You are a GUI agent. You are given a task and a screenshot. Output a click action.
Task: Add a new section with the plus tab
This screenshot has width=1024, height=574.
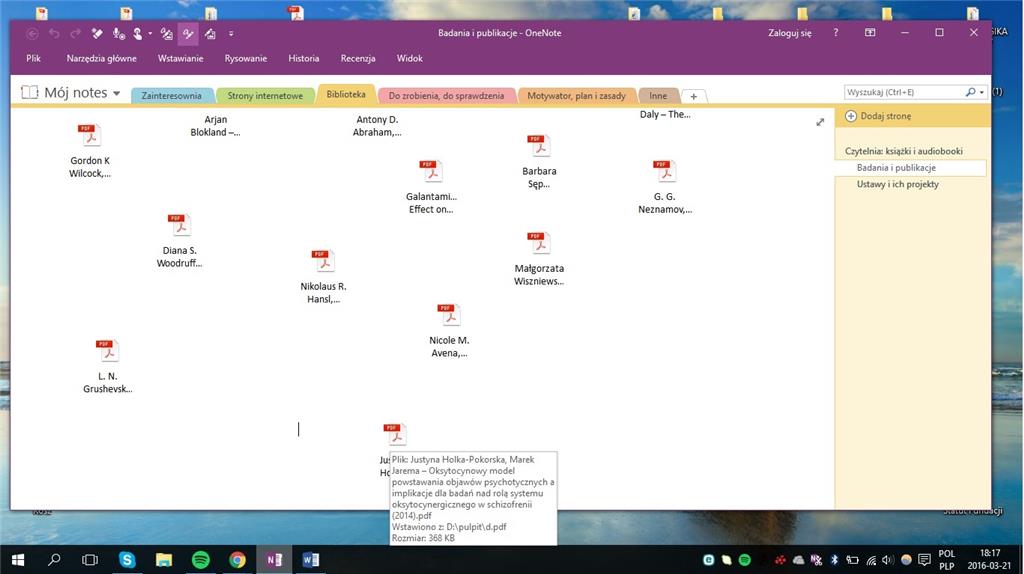[x=694, y=96]
